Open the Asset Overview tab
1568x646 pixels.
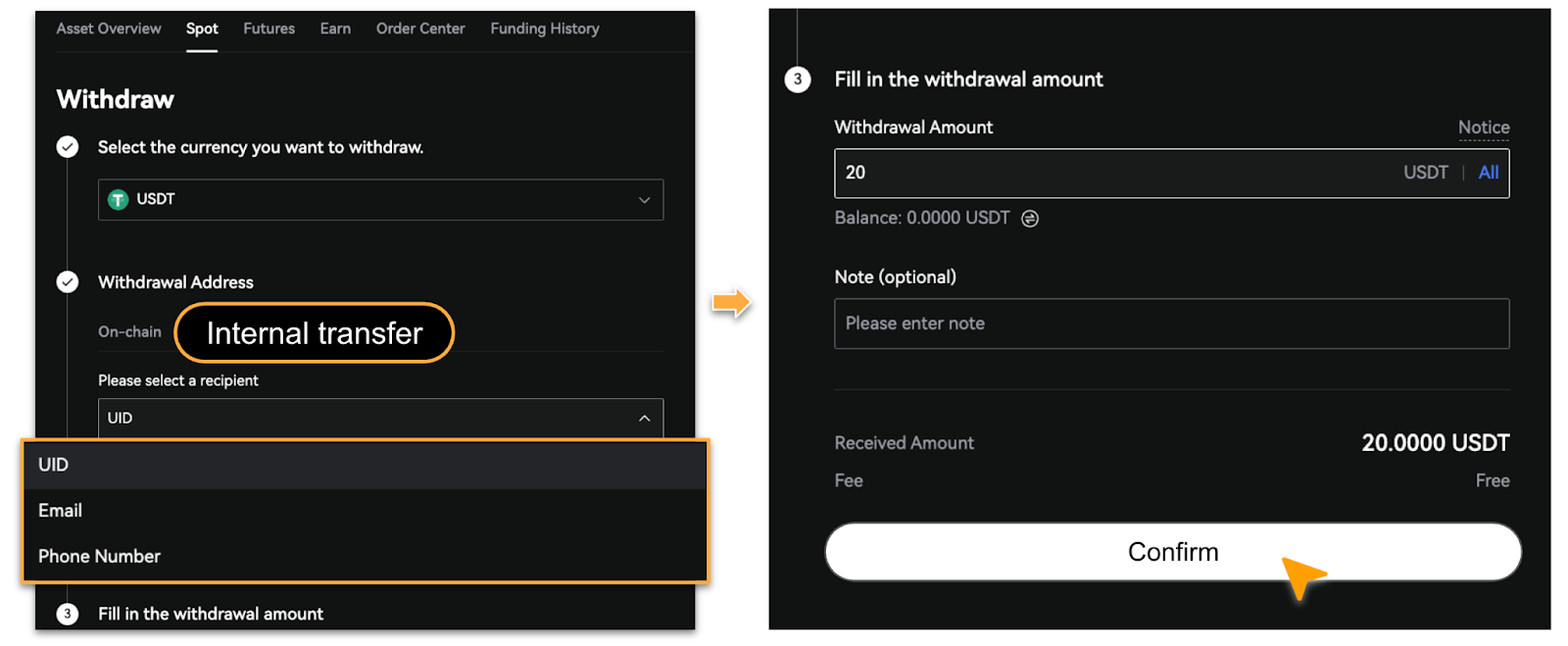109,28
